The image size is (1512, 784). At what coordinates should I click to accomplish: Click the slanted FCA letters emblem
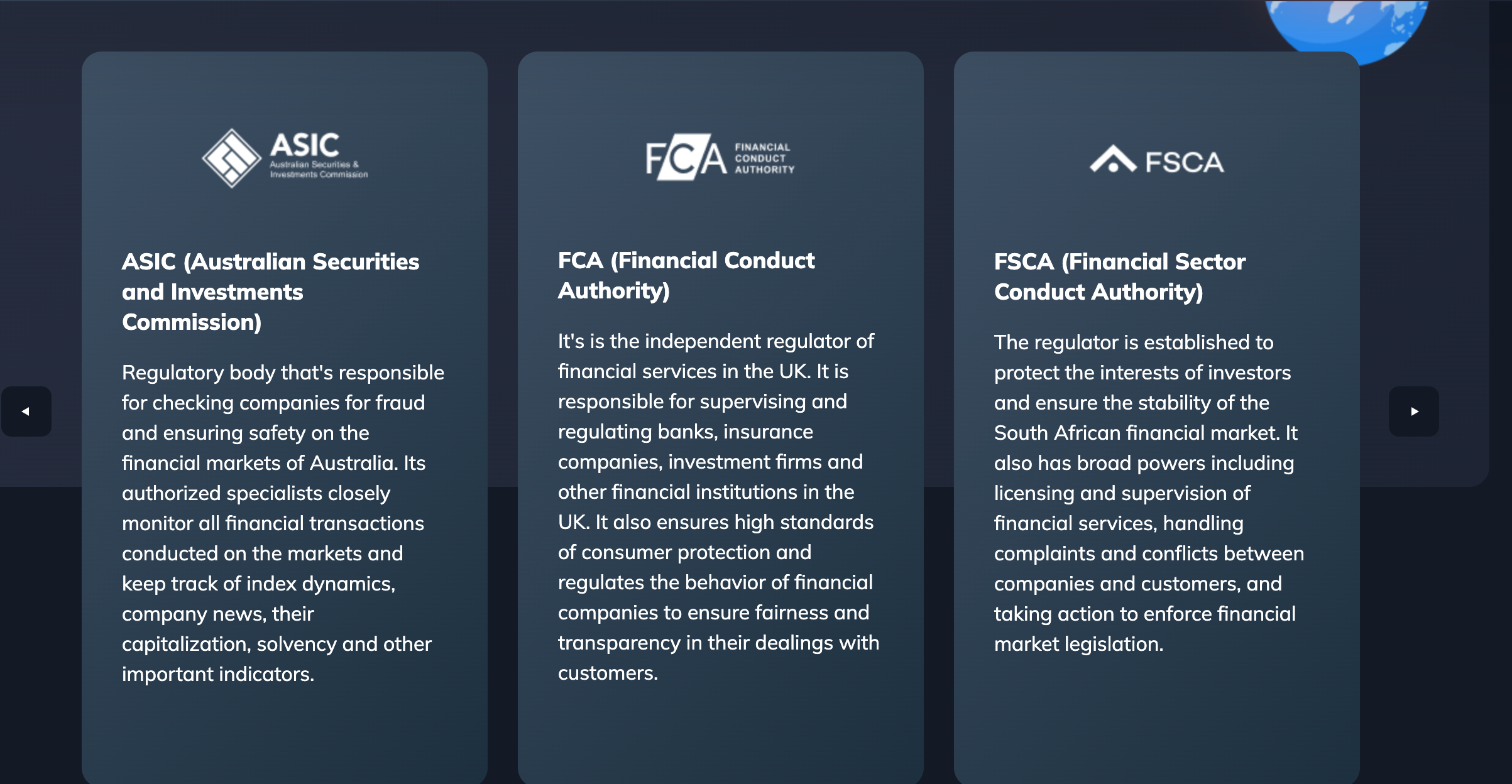[x=686, y=157]
